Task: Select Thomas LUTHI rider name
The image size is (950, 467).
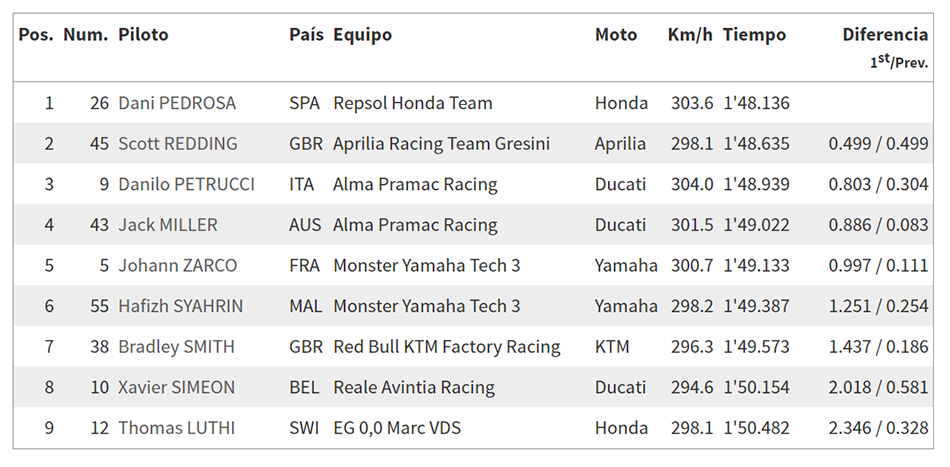Action: [176, 428]
